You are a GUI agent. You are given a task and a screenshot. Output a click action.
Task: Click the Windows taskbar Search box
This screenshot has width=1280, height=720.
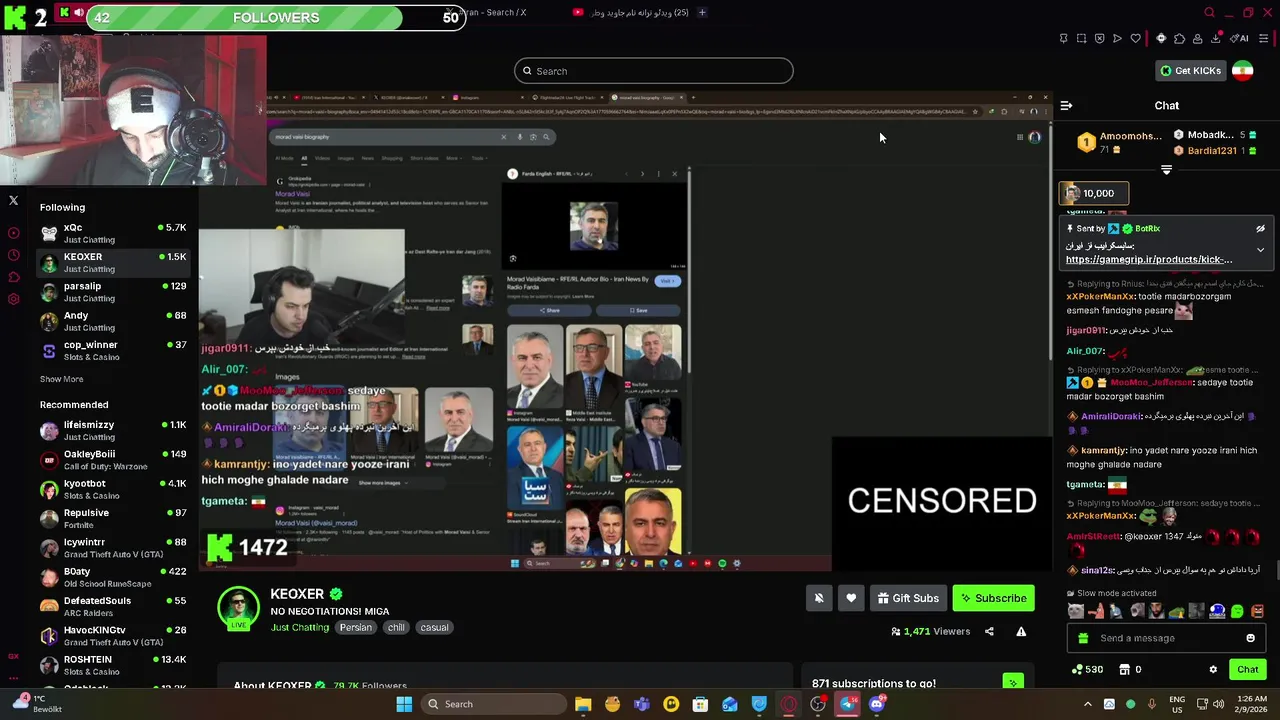tap(492, 704)
